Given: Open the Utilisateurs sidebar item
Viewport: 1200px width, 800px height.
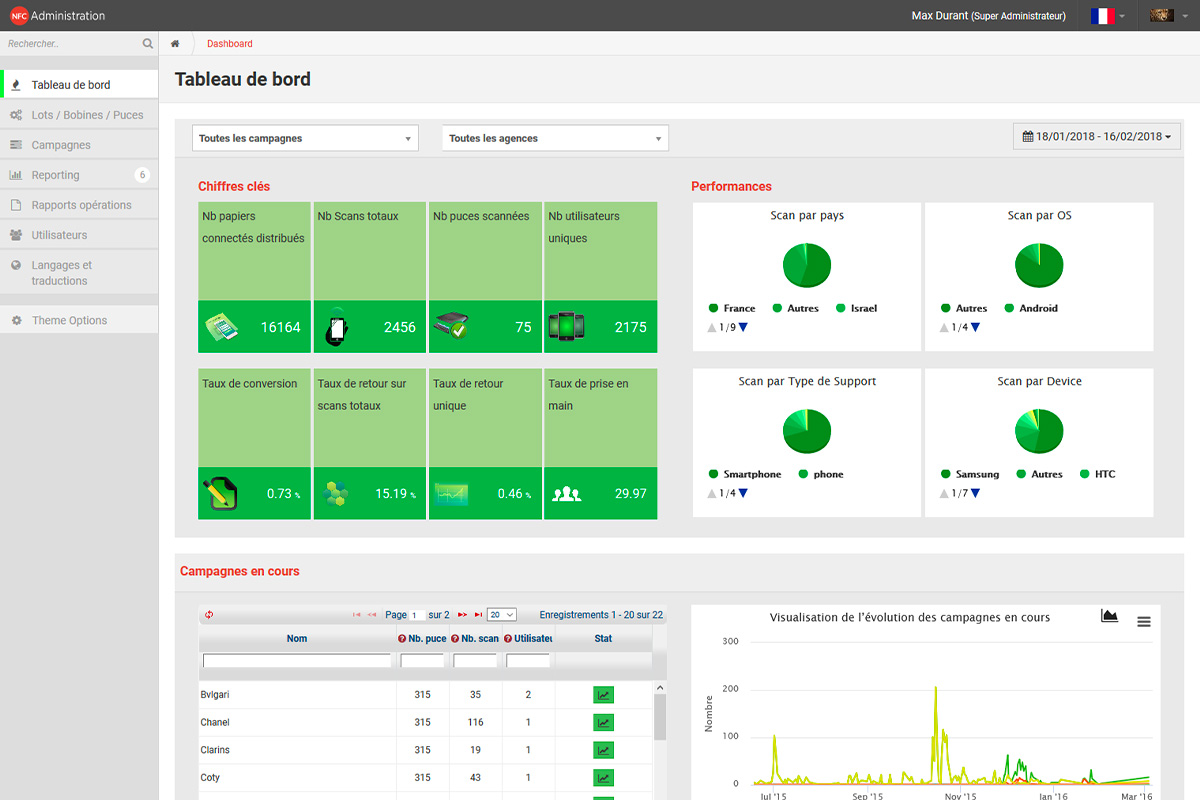Looking at the screenshot, I should (x=79, y=235).
